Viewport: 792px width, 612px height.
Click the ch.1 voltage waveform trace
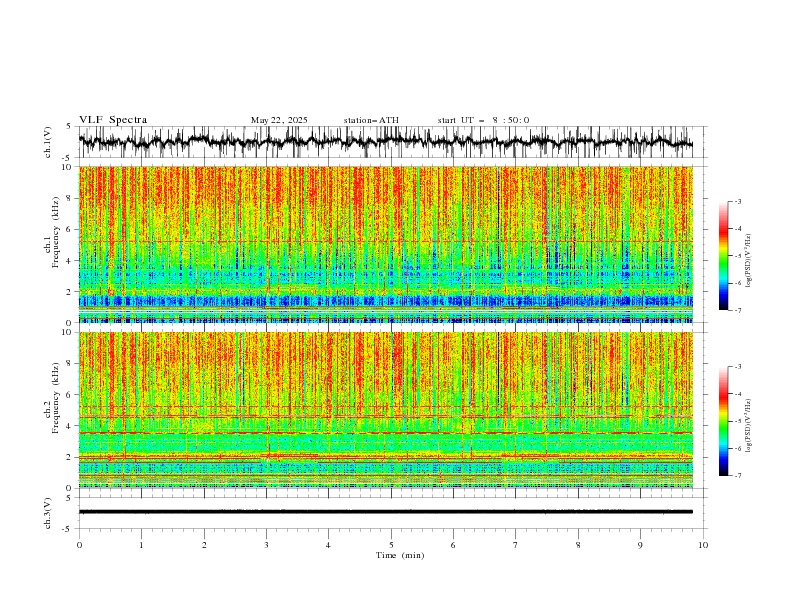[385, 141]
